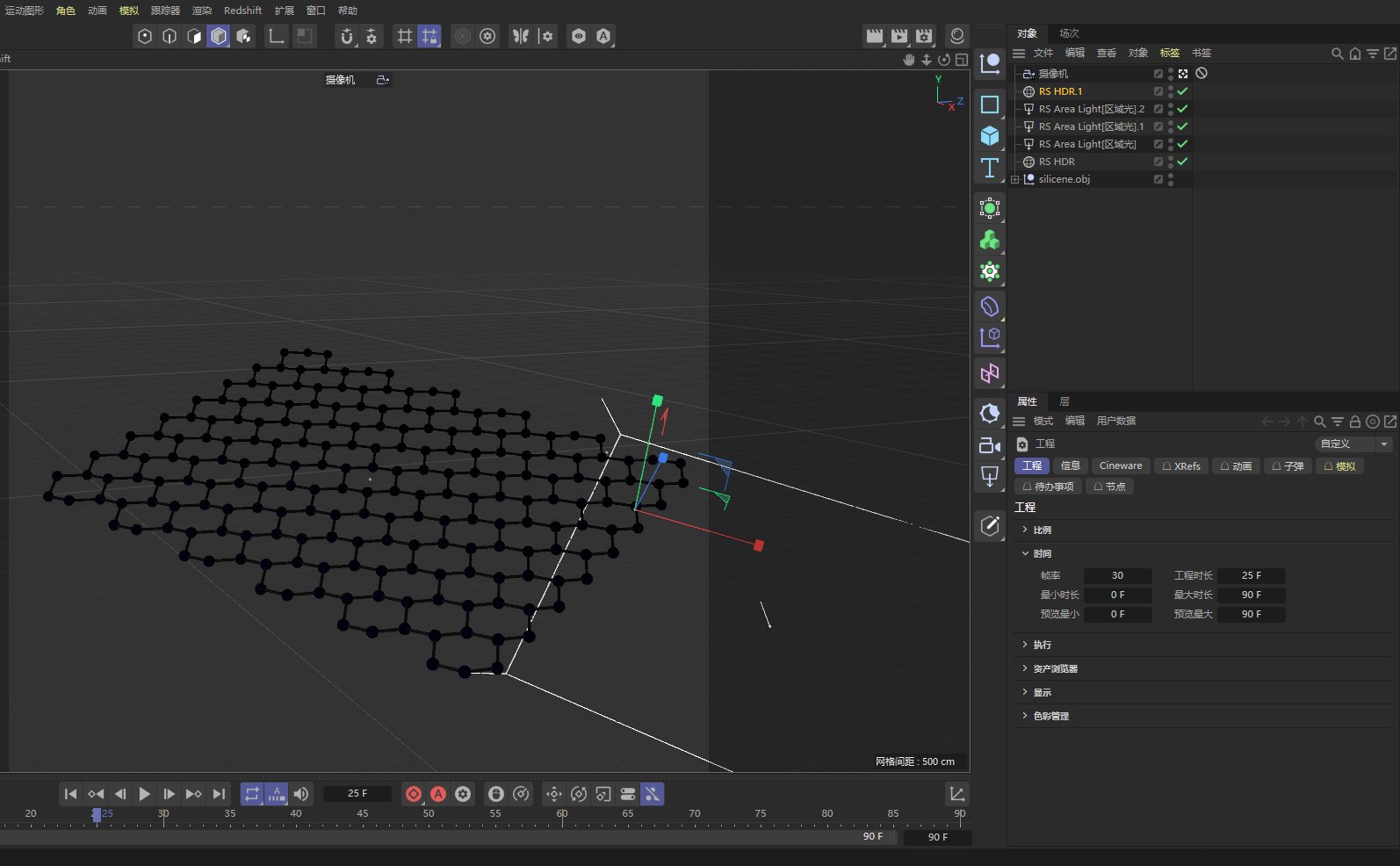
Task: Select the 信息 project tab button
Action: (x=1071, y=466)
